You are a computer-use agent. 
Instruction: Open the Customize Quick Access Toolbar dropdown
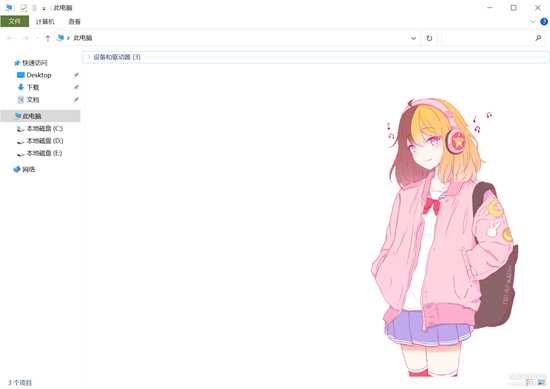click(x=44, y=8)
